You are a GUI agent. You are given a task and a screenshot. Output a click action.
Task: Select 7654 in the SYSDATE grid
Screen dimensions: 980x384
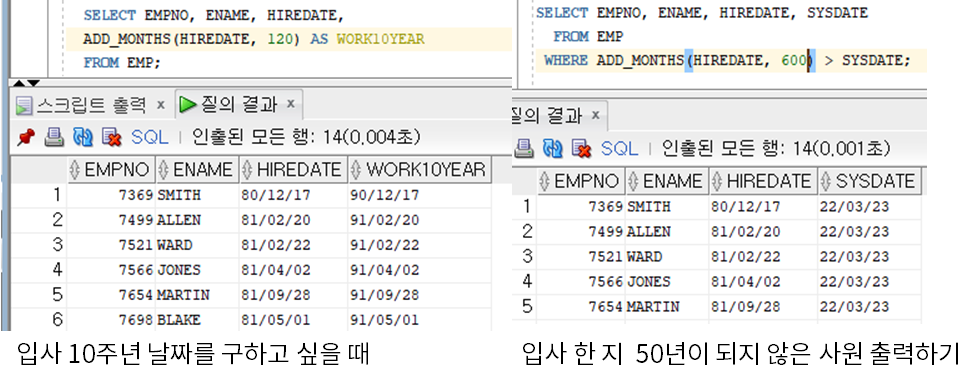pyautogui.click(x=581, y=306)
